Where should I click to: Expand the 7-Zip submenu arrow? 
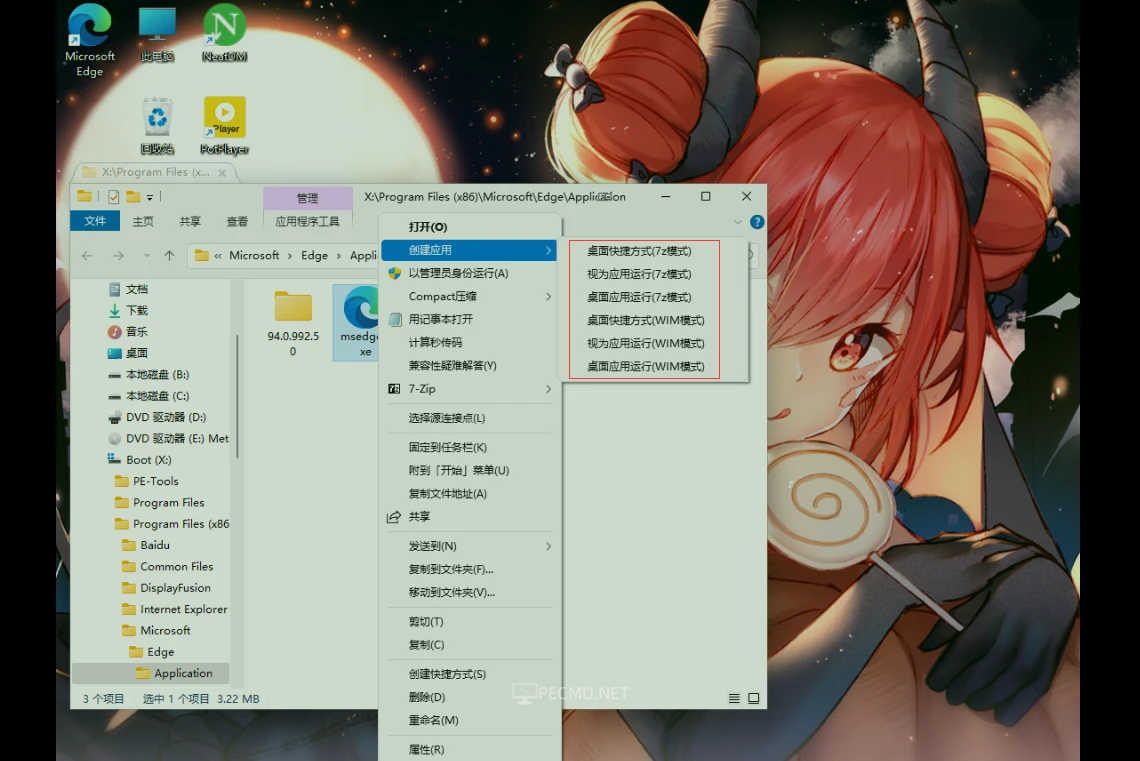(x=548, y=389)
